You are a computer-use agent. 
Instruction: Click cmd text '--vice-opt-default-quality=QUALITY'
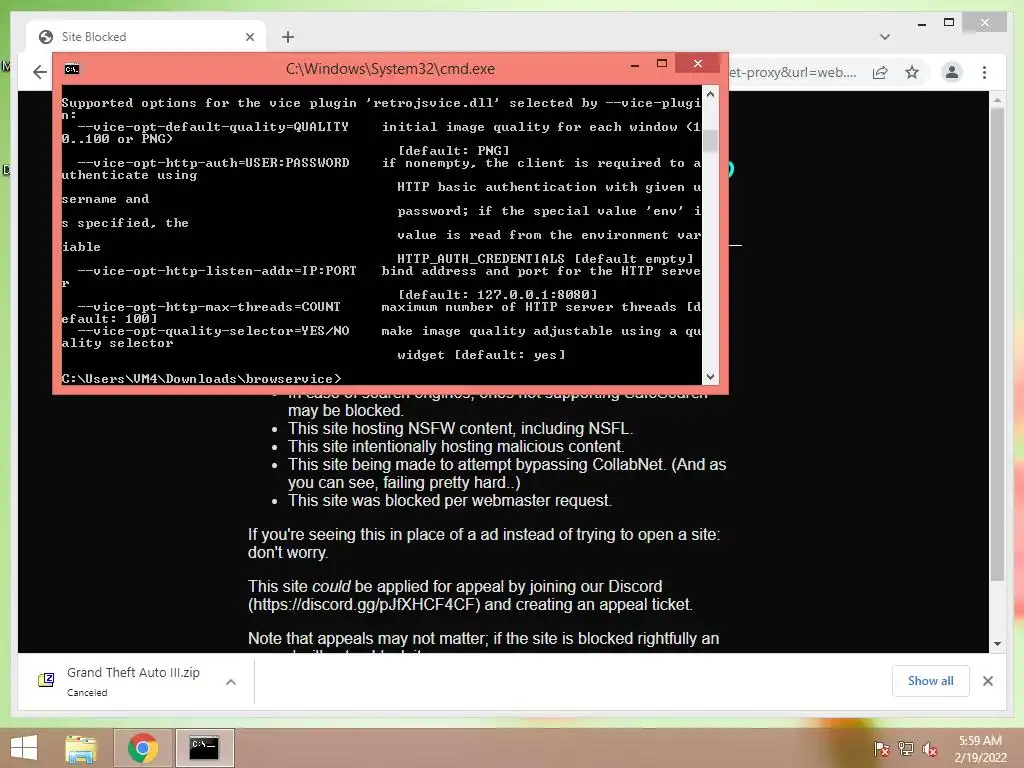click(213, 127)
